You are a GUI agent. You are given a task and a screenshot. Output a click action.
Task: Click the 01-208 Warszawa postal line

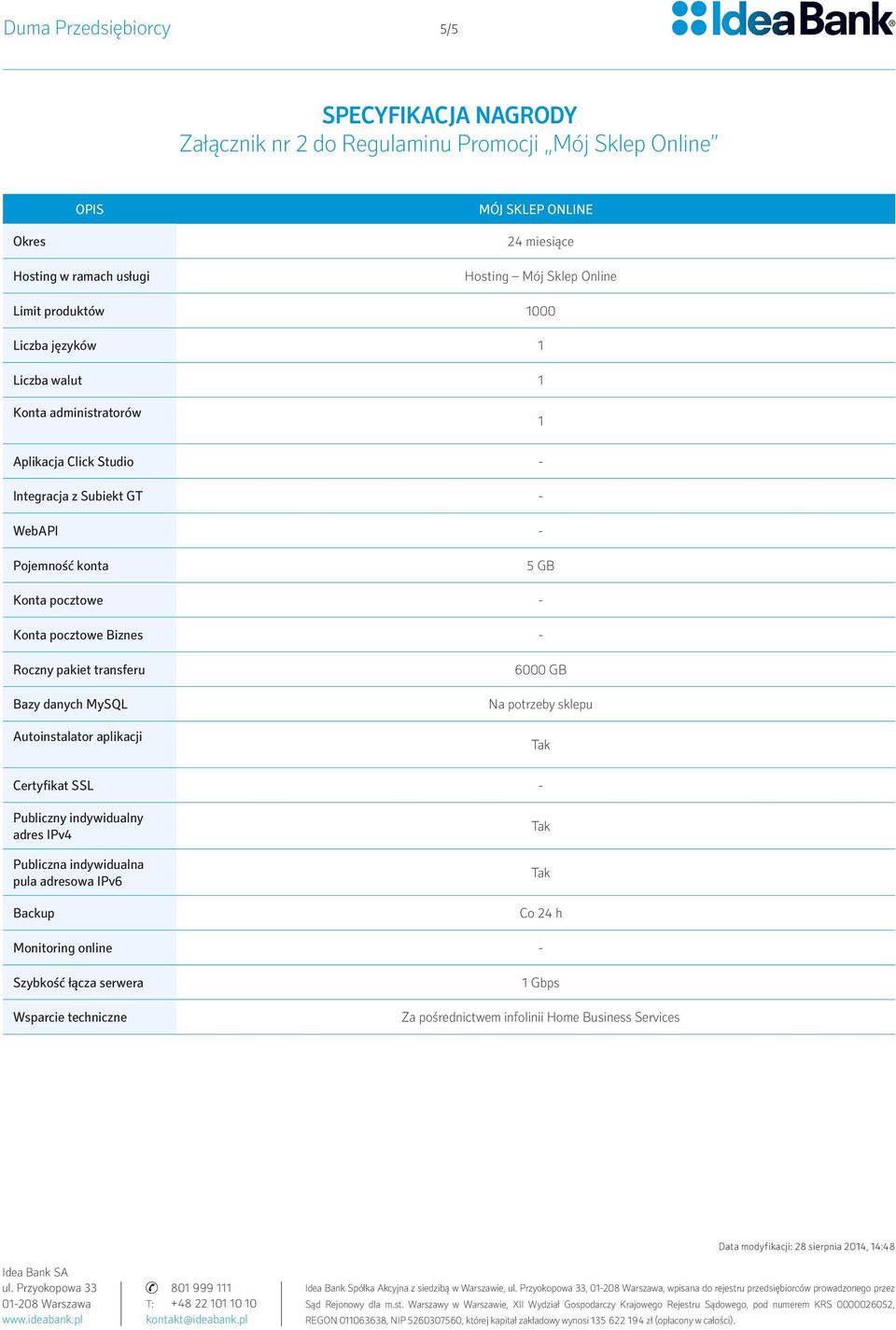click(x=47, y=1304)
